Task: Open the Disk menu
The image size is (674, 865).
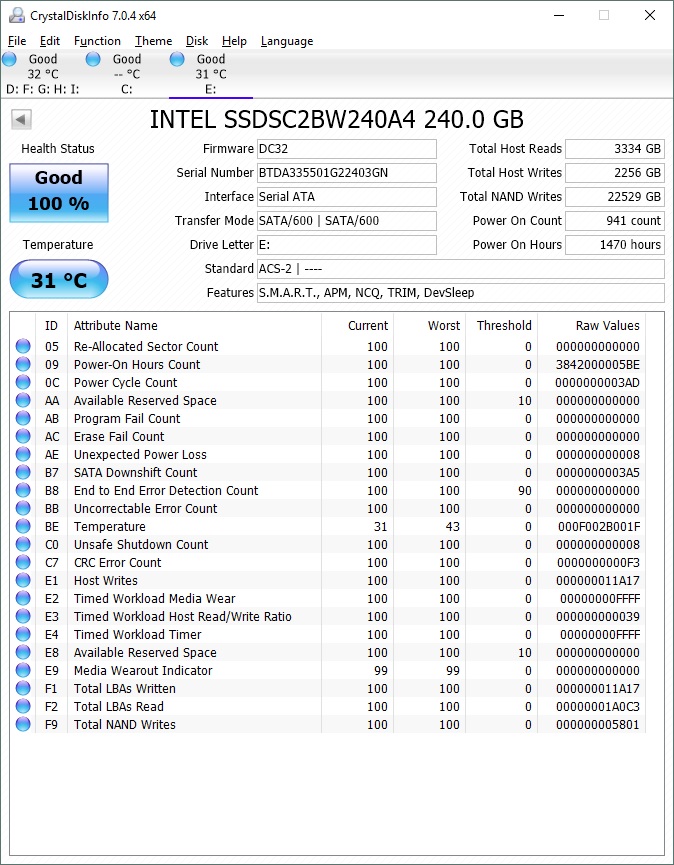Action: click(x=197, y=41)
